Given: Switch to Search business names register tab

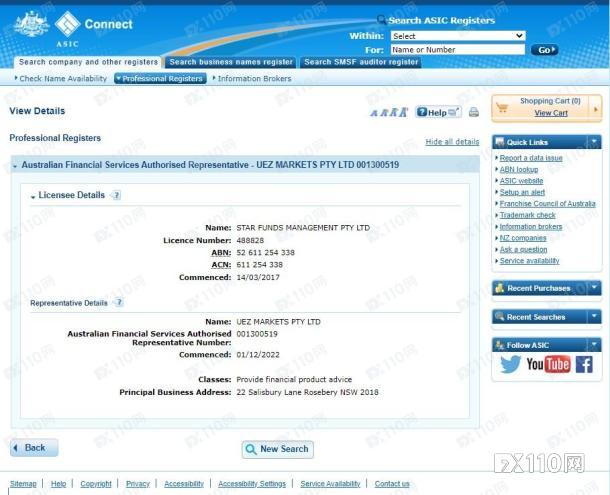Looking at the screenshot, I should tap(231, 62).
